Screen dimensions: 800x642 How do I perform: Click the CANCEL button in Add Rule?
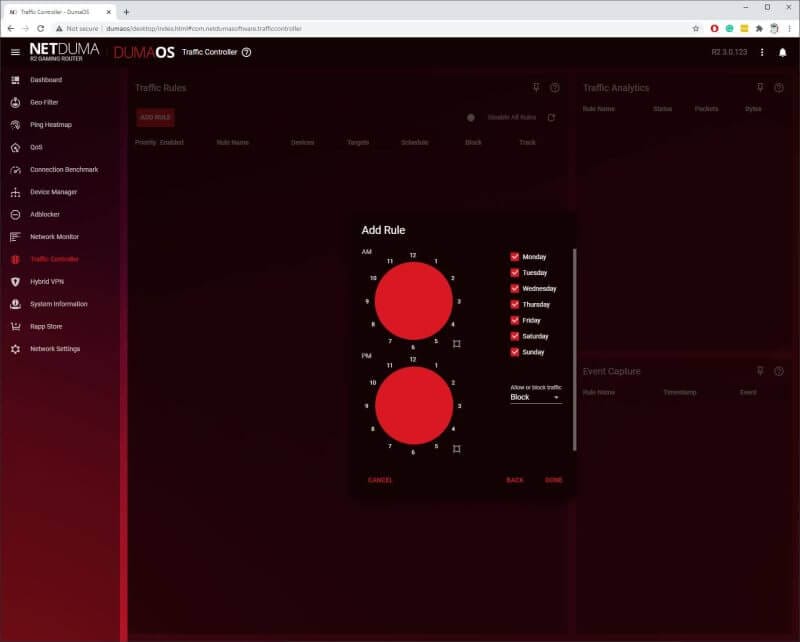pos(380,480)
